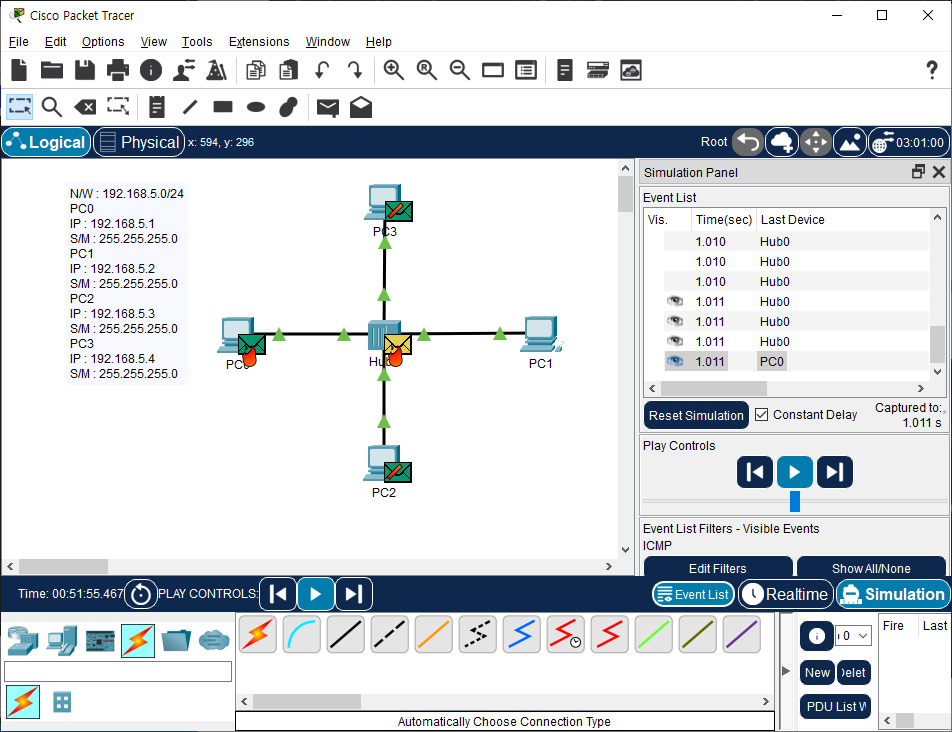
Task: Switch to the Logical workspace tab
Action: [47, 142]
